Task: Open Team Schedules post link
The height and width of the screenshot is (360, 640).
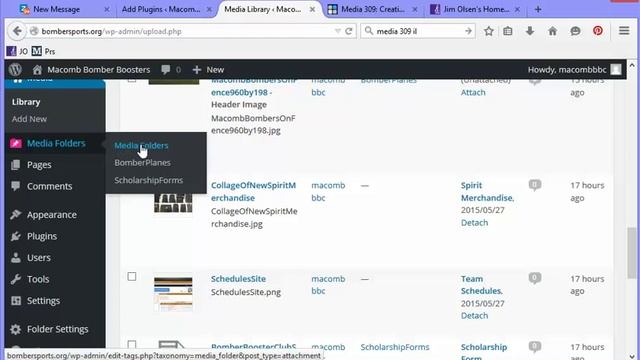Action: coord(482,285)
